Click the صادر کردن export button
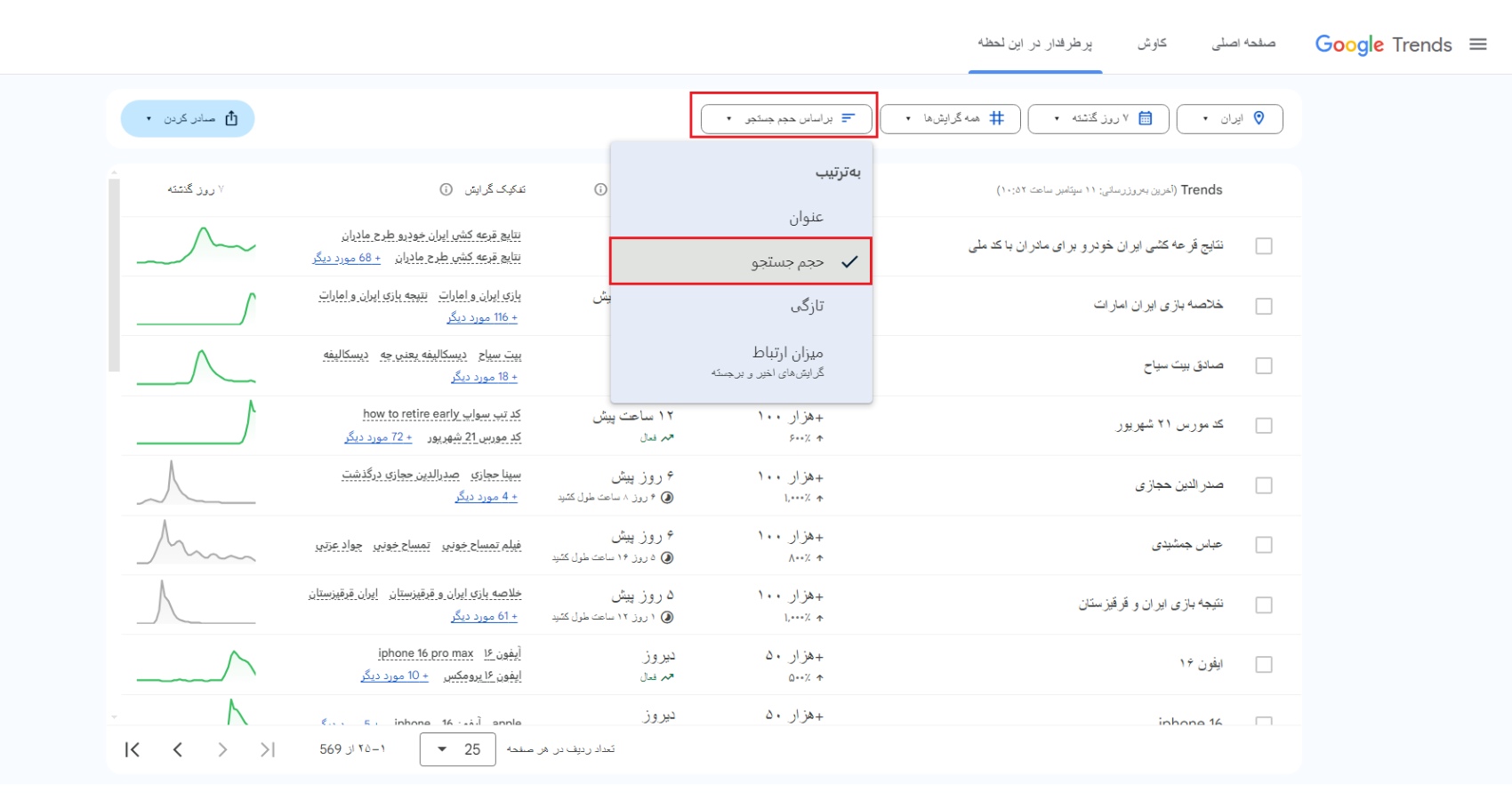1512x800 pixels. 188,118
